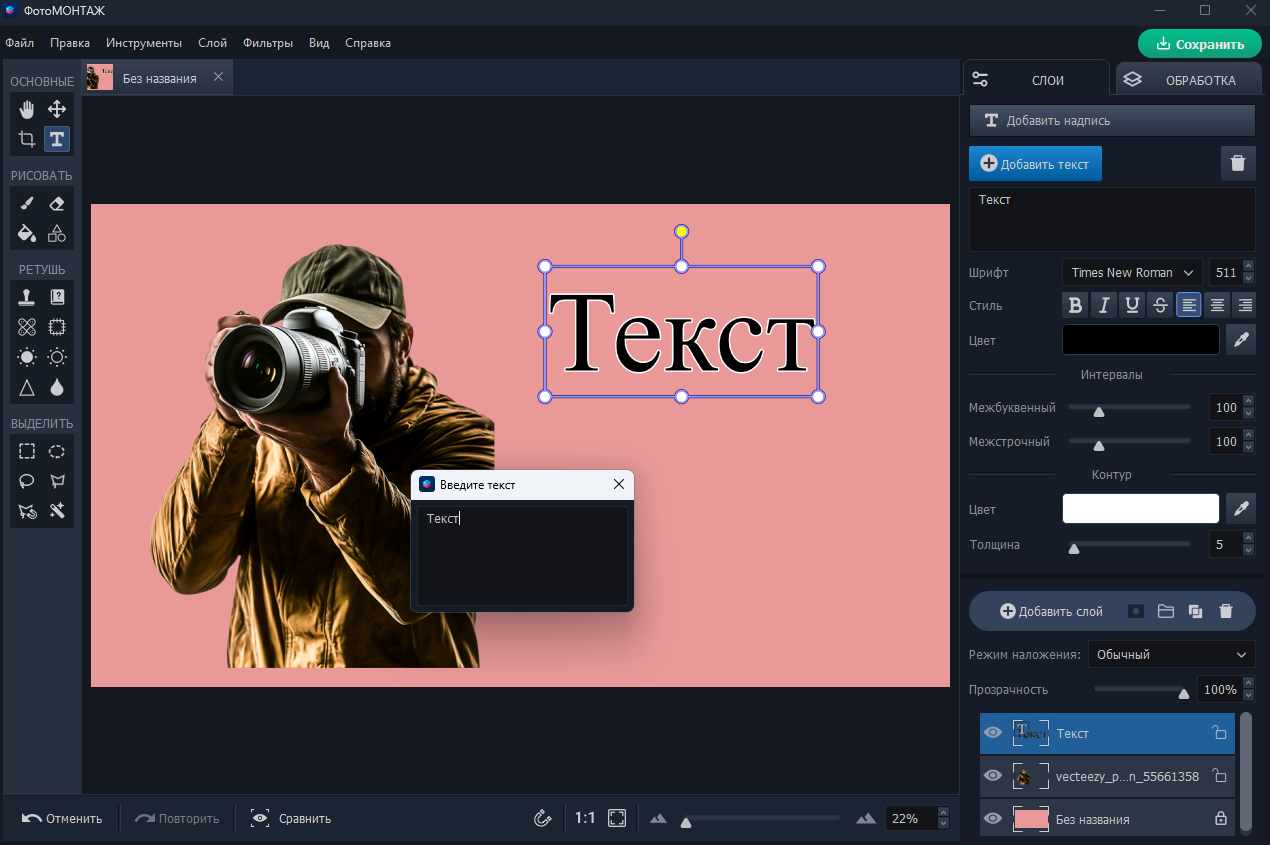Click the Отменить undo button
The width and height of the screenshot is (1270, 845).
(x=62, y=818)
